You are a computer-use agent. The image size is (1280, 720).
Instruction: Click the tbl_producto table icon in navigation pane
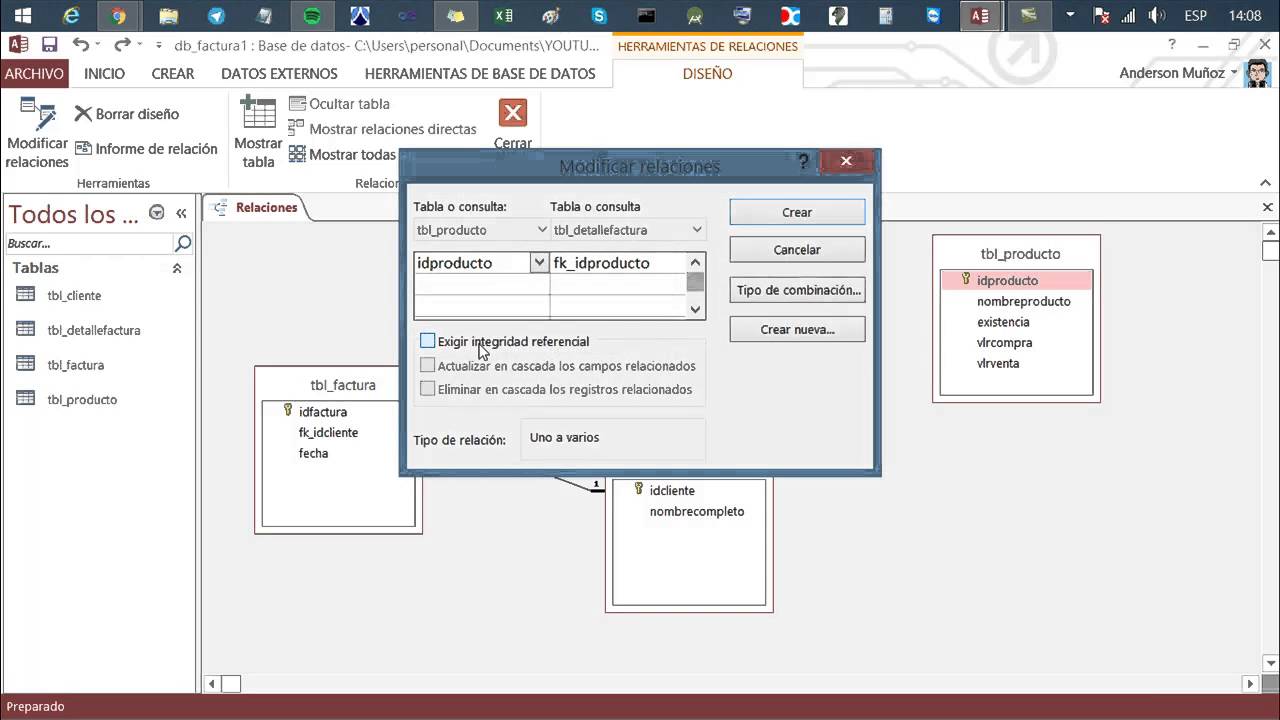click(26, 399)
